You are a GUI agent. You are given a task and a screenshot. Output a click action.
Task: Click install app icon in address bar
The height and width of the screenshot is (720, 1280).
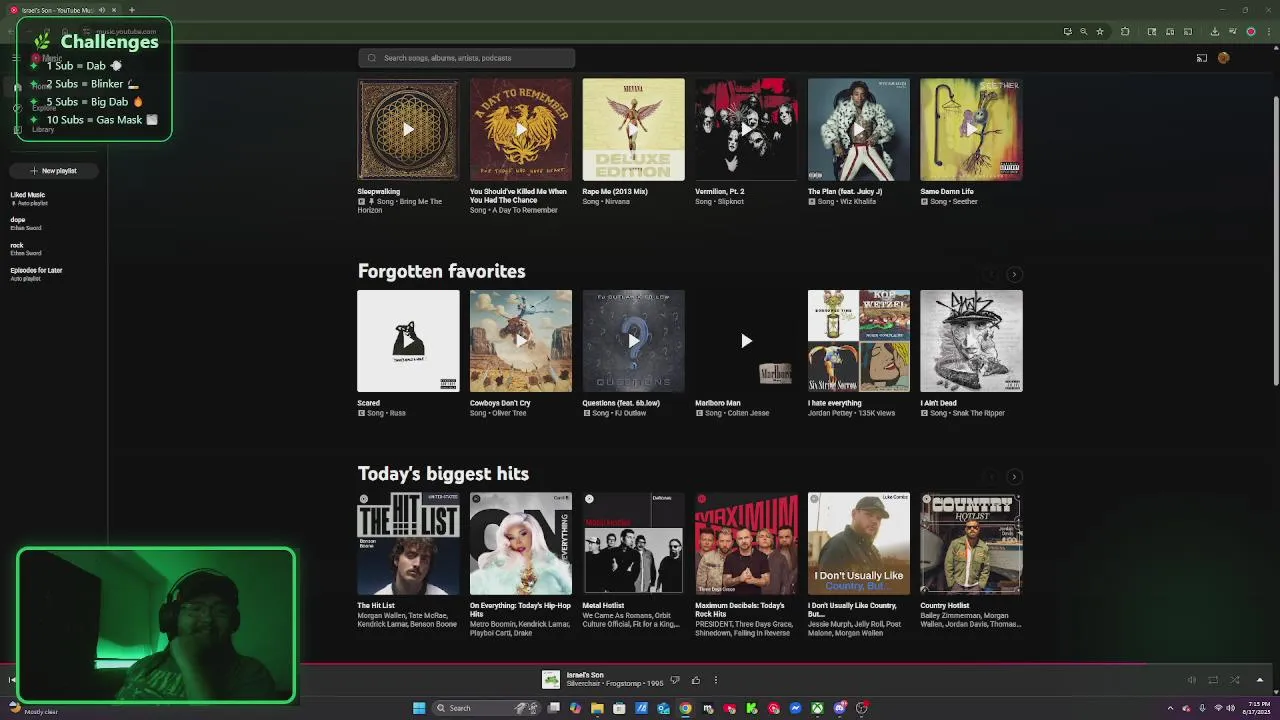tap(1067, 32)
